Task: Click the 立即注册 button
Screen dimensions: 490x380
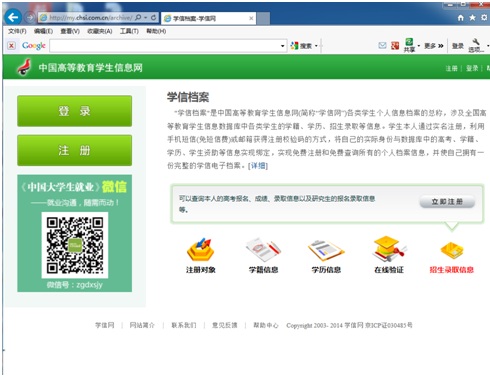Action: (x=447, y=202)
